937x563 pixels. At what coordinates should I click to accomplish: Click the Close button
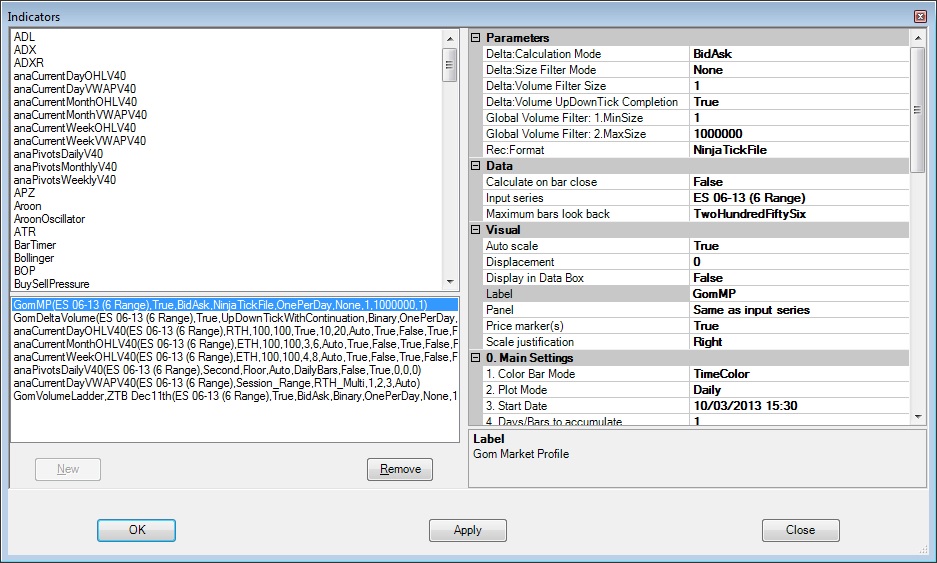click(801, 530)
